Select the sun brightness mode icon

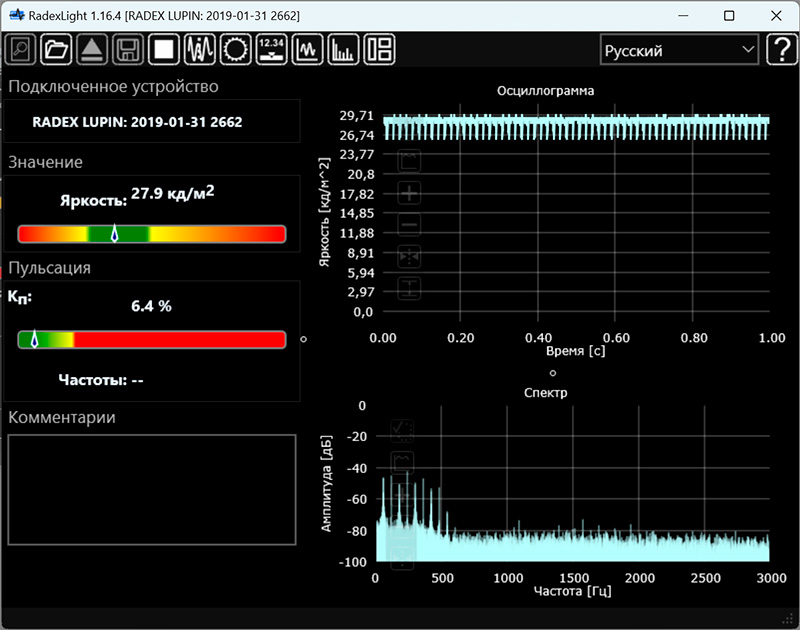236,49
